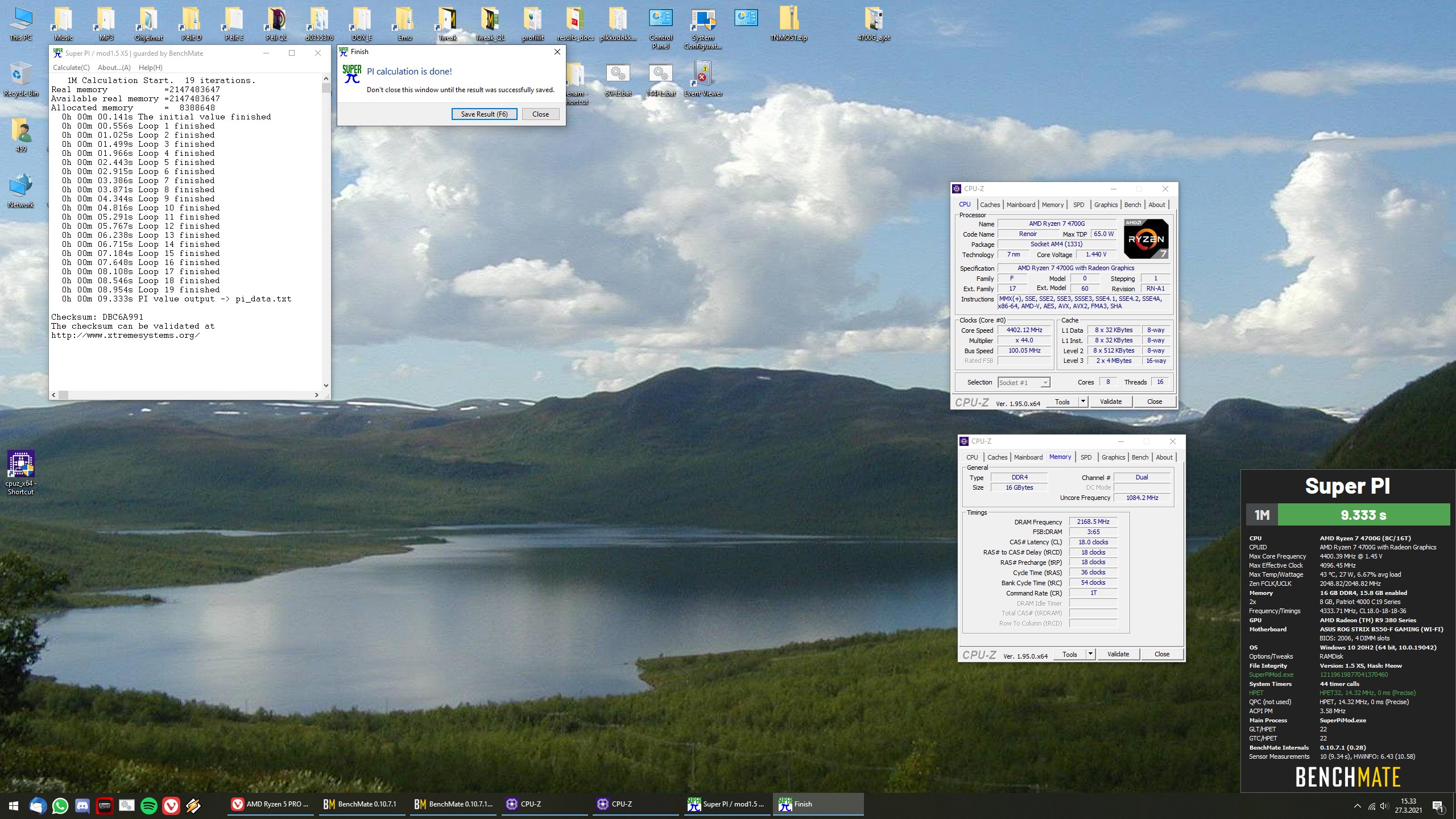Switch to SPD tab in lower CPU-Z
1456x819 pixels.
1086,457
